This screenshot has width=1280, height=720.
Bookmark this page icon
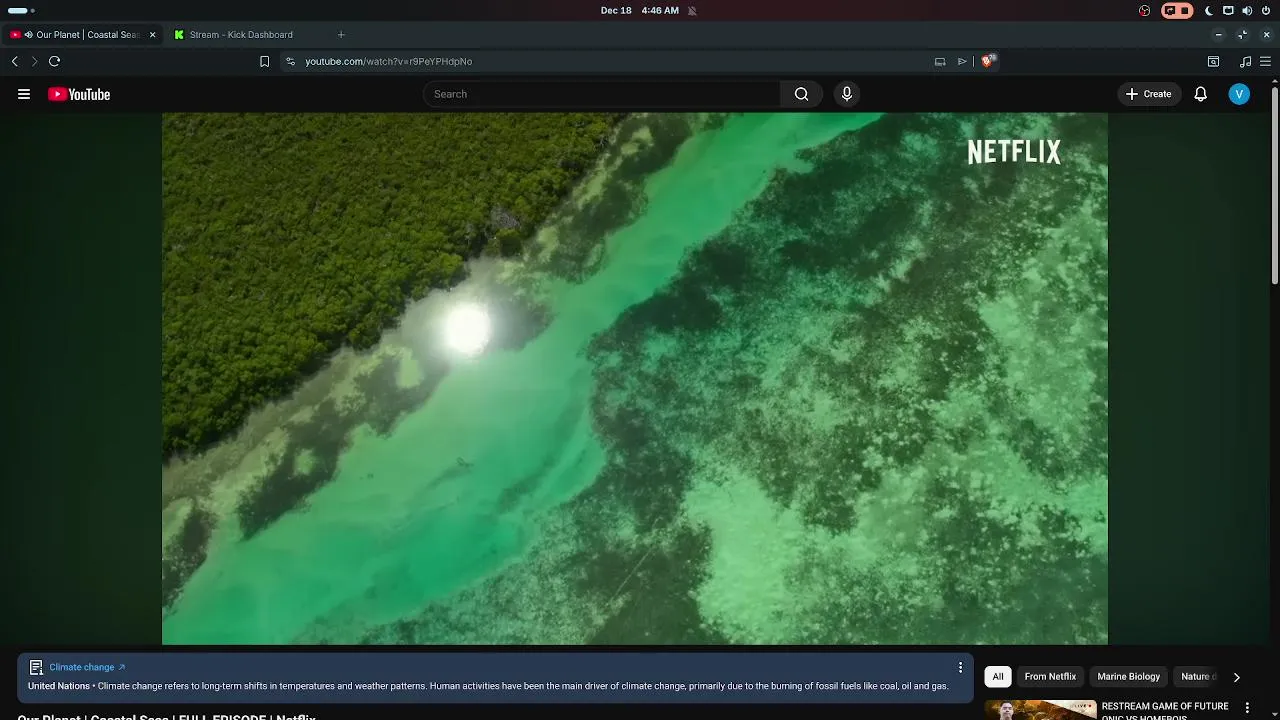[x=264, y=61]
